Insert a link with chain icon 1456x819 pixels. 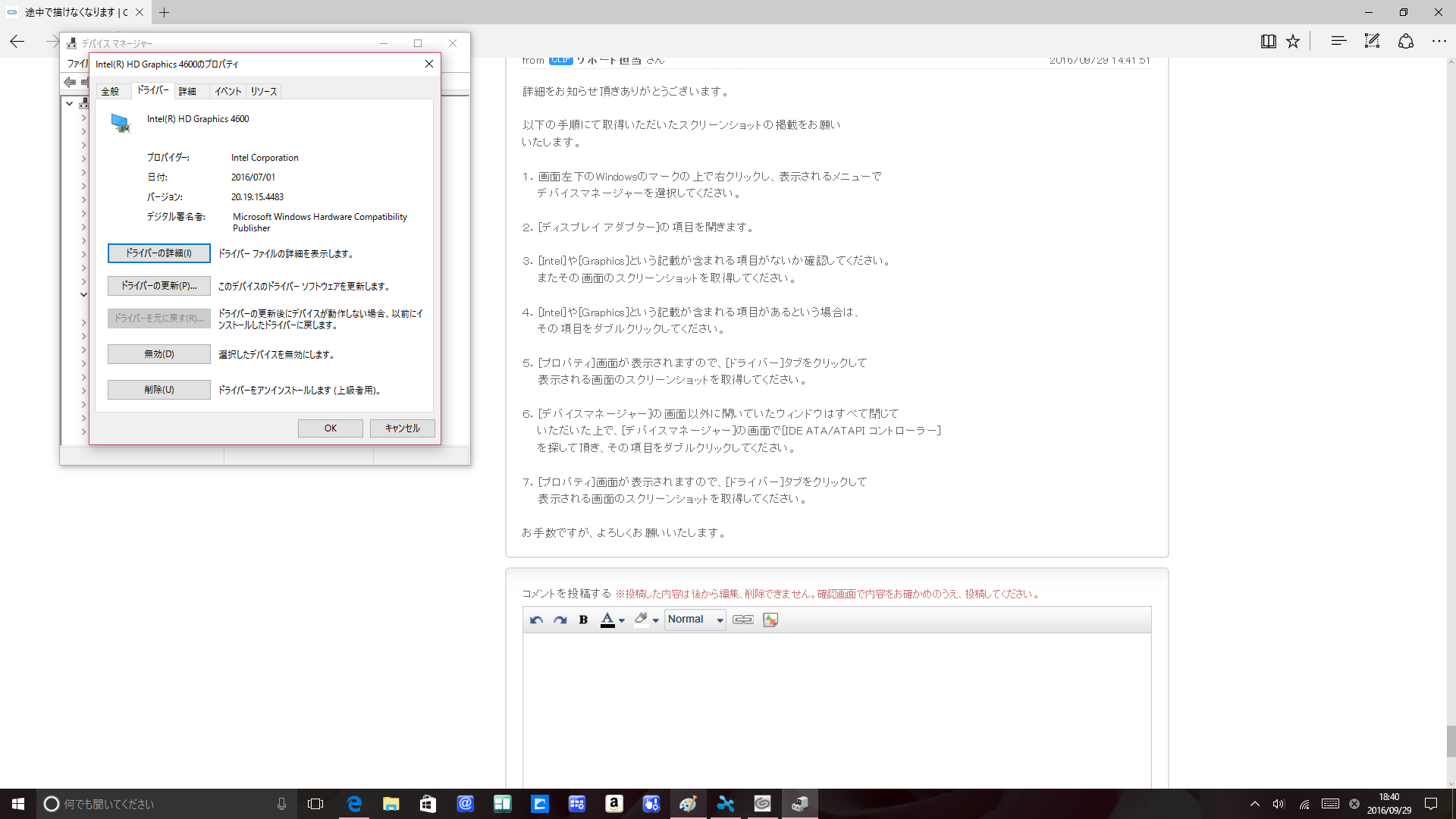(x=742, y=620)
